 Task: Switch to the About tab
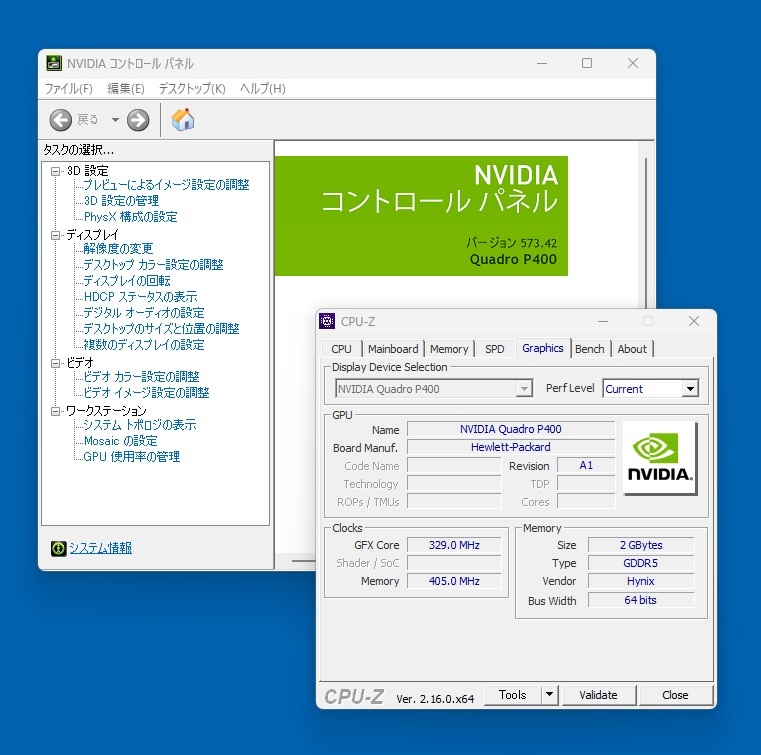(632, 349)
